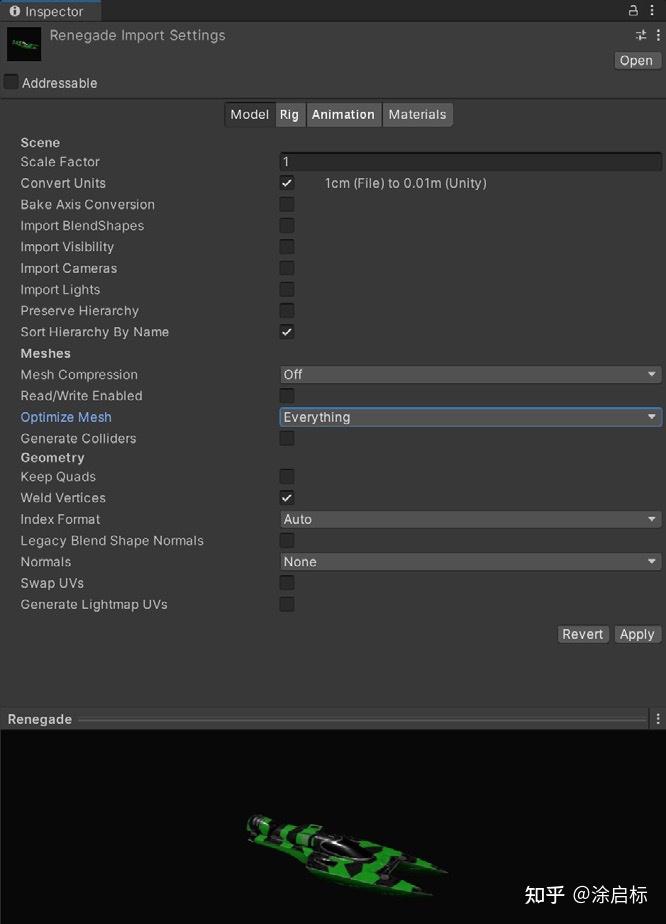Click the Inspector info icon

(x=15, y=11)
